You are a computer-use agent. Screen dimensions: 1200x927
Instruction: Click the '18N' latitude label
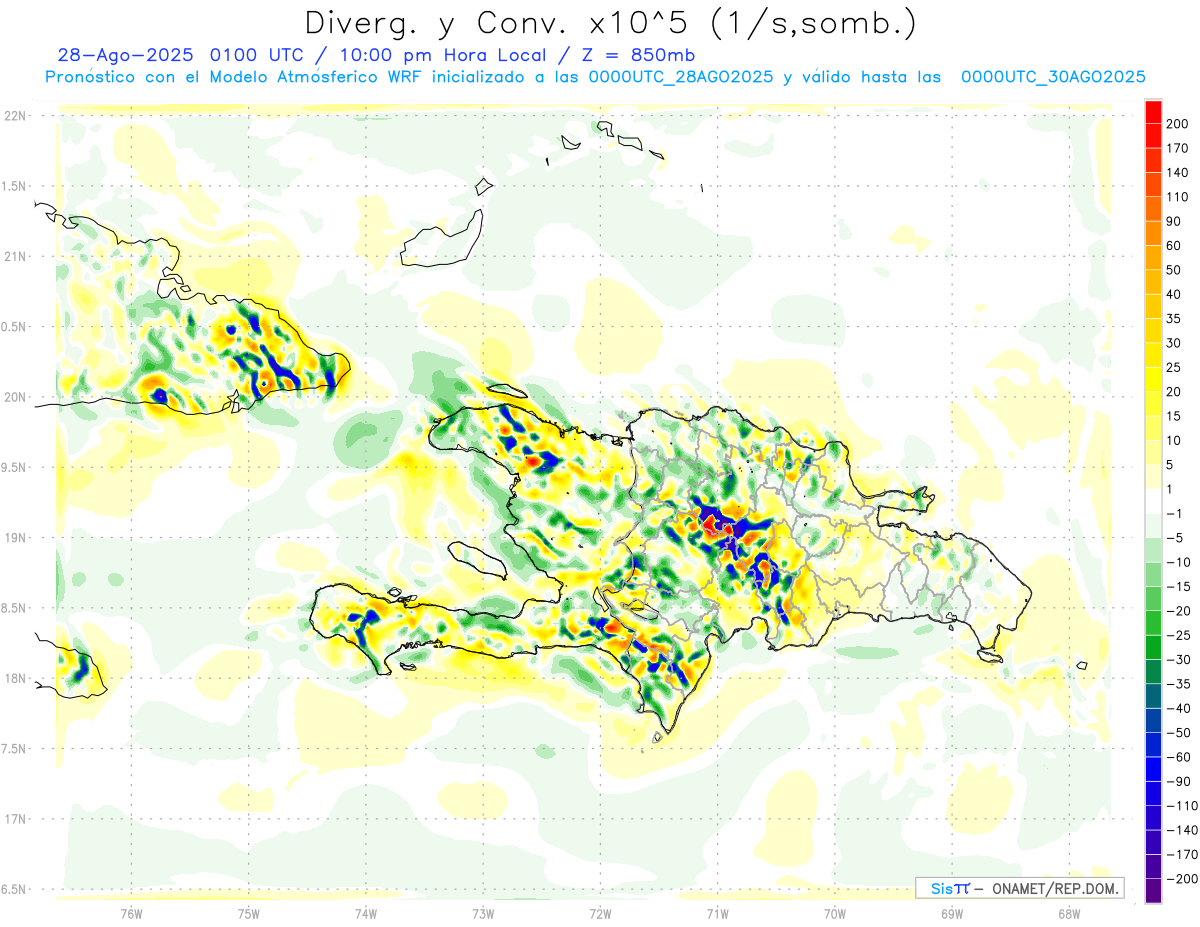[x=15, y=678]
